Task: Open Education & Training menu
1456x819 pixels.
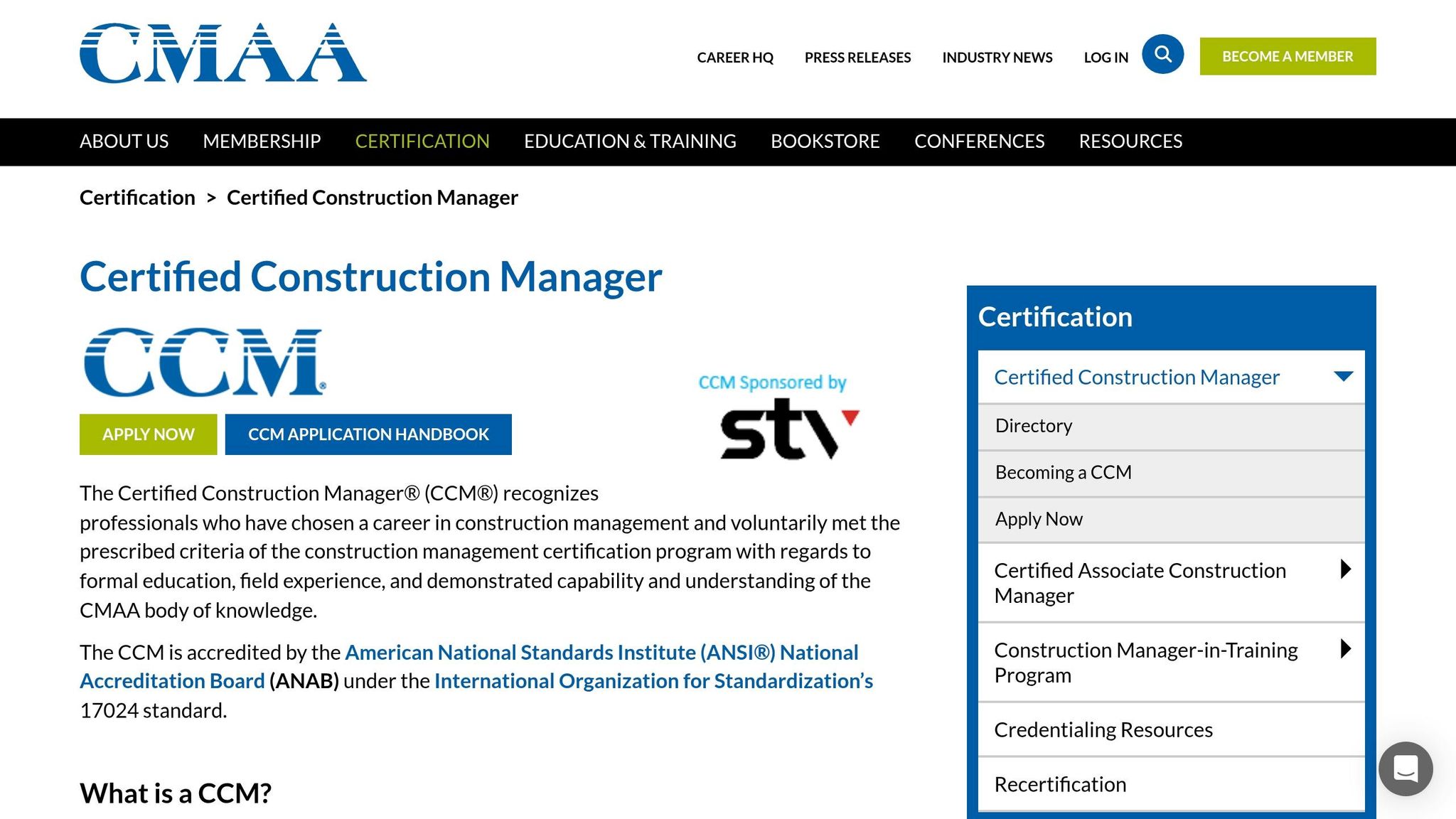Action: point(630,141)
